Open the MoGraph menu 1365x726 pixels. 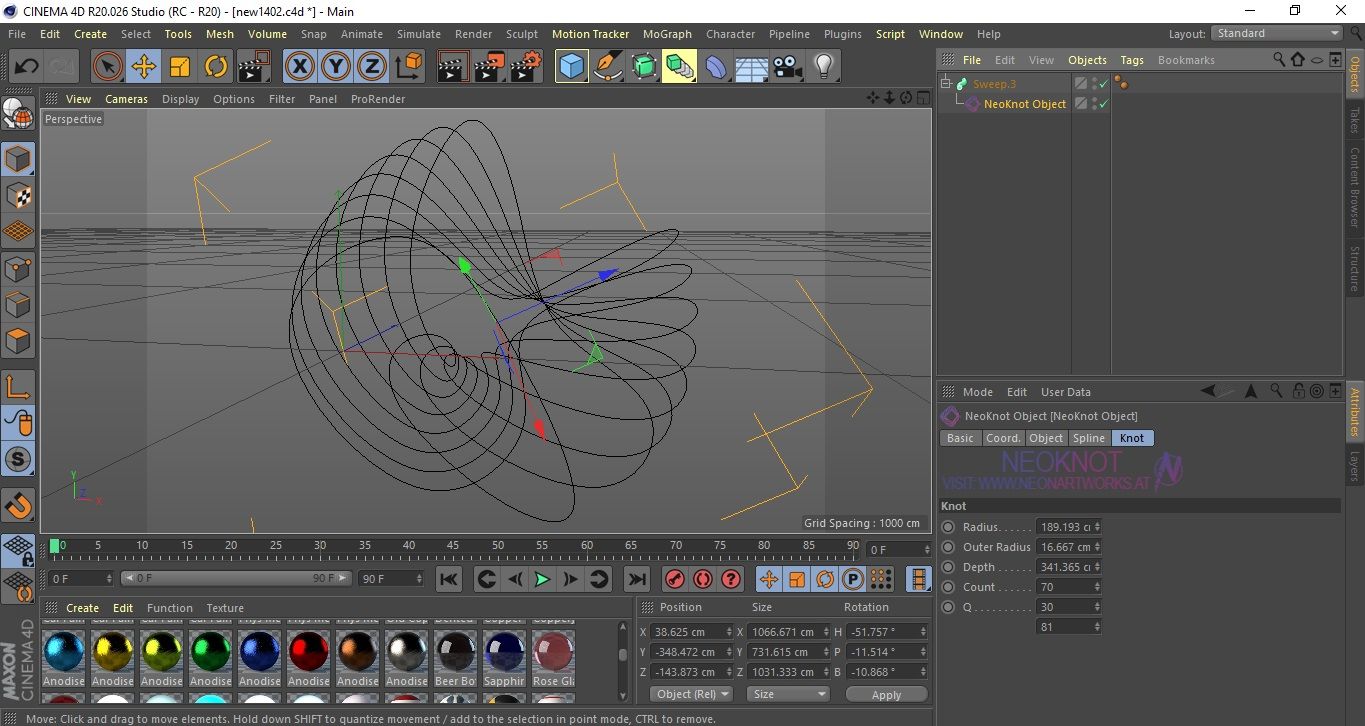tap(667, 34)
